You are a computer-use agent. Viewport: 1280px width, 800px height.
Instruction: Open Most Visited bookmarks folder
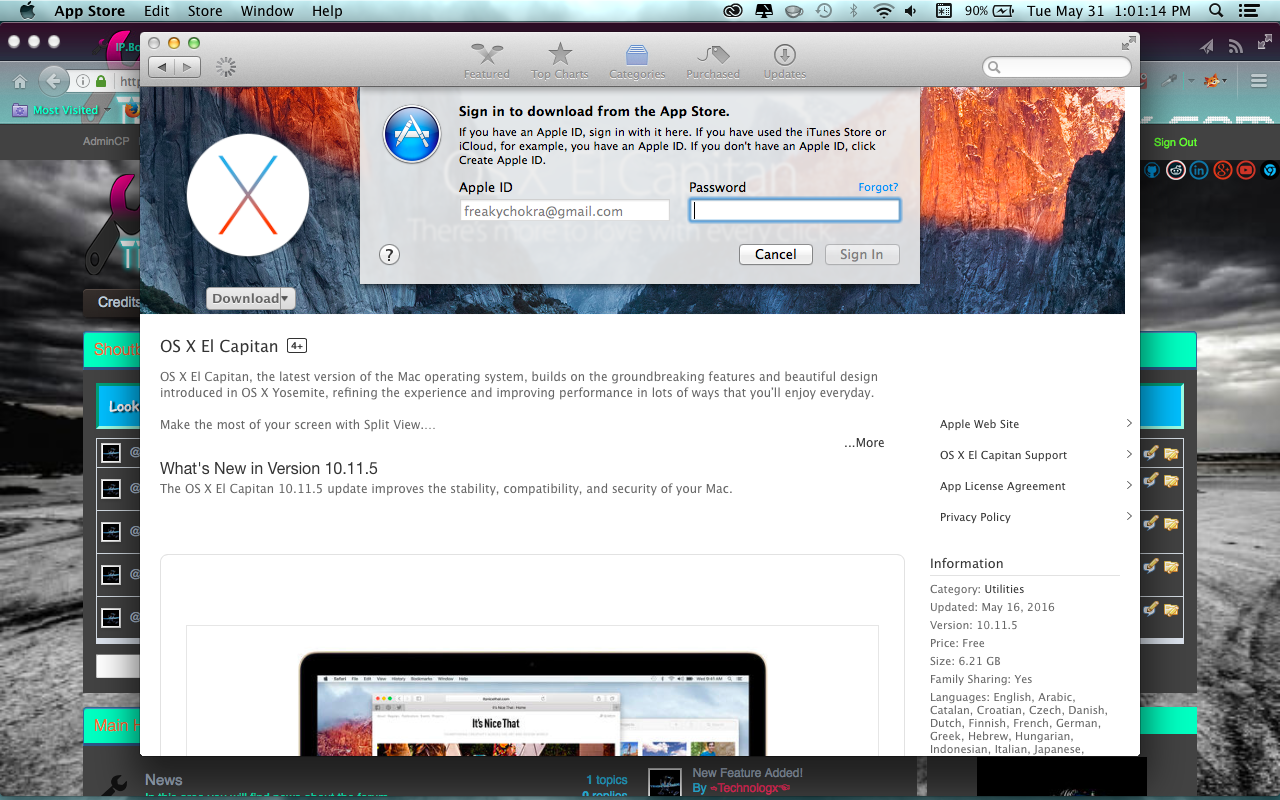pyautogui.click(x=64, y=110)
